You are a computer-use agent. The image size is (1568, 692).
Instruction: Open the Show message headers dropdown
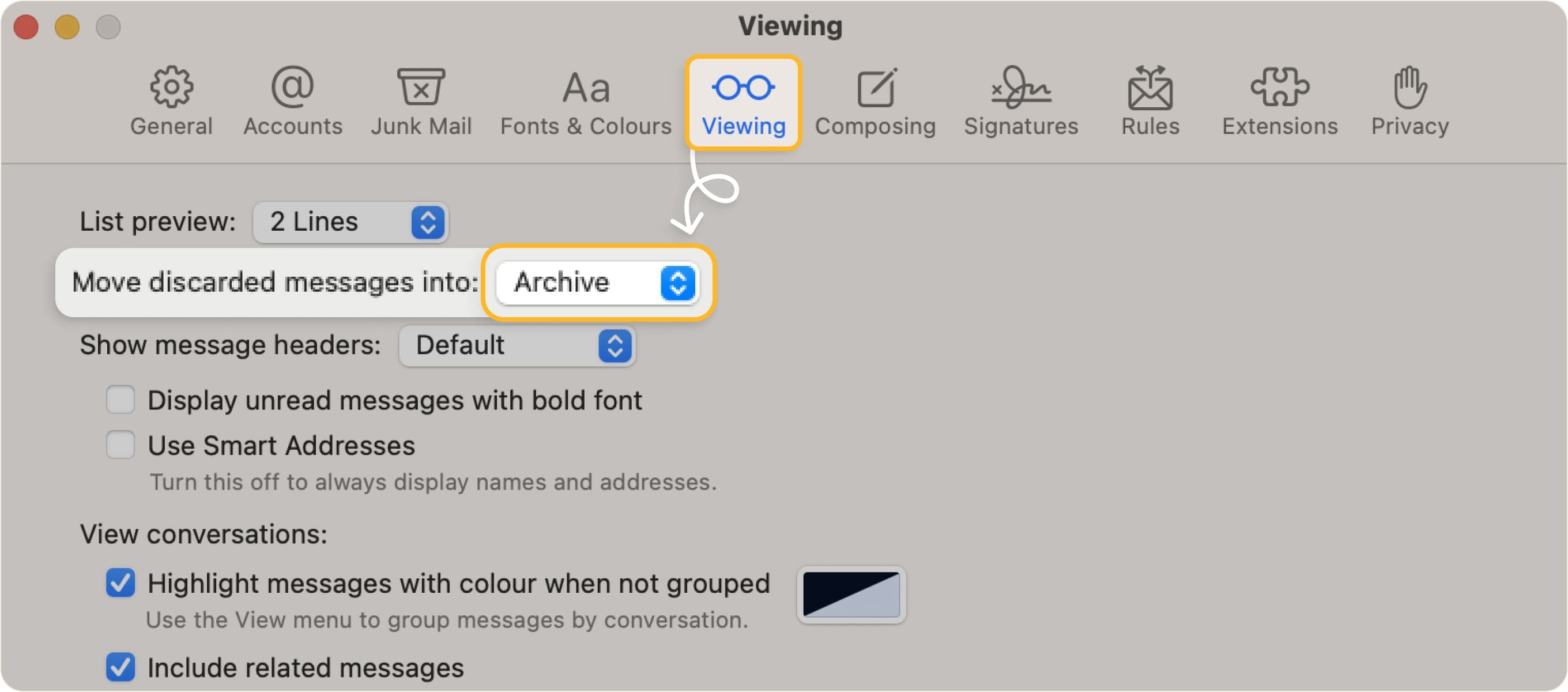pyautogui.click(x=516, y=346)
